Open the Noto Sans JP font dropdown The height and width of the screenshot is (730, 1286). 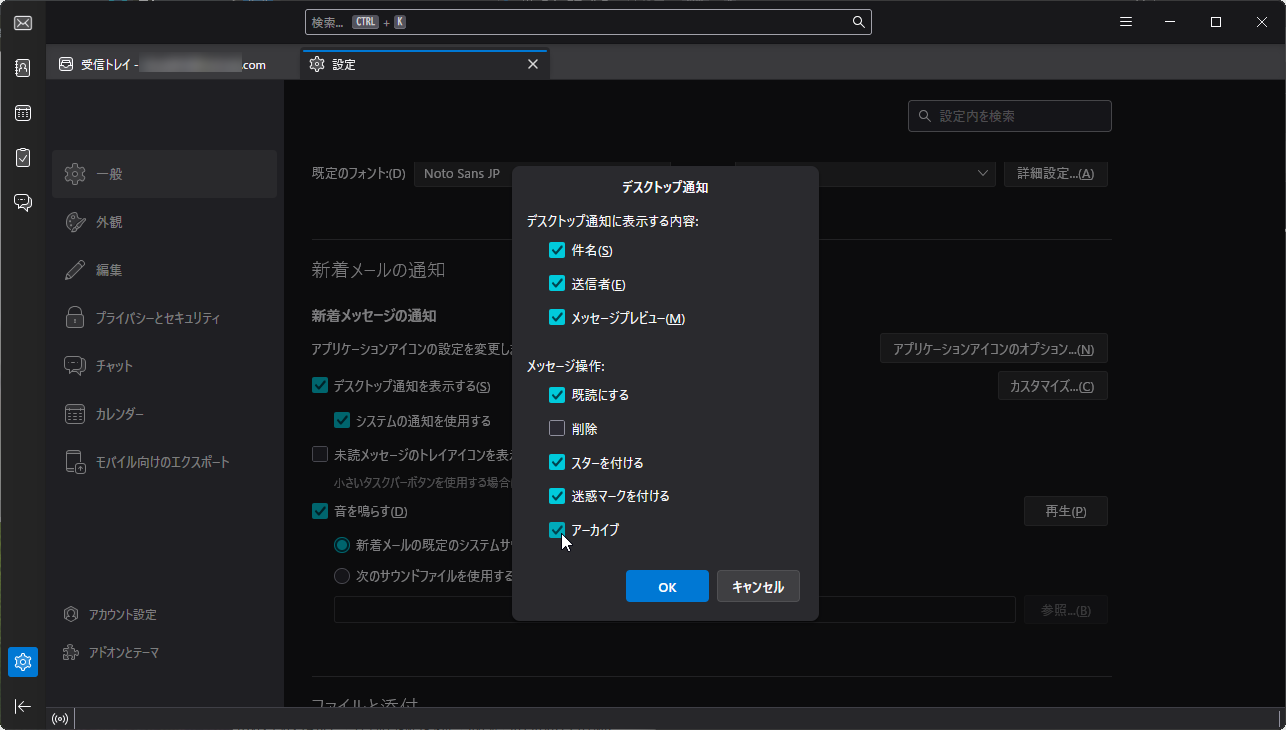pos(541,174)
